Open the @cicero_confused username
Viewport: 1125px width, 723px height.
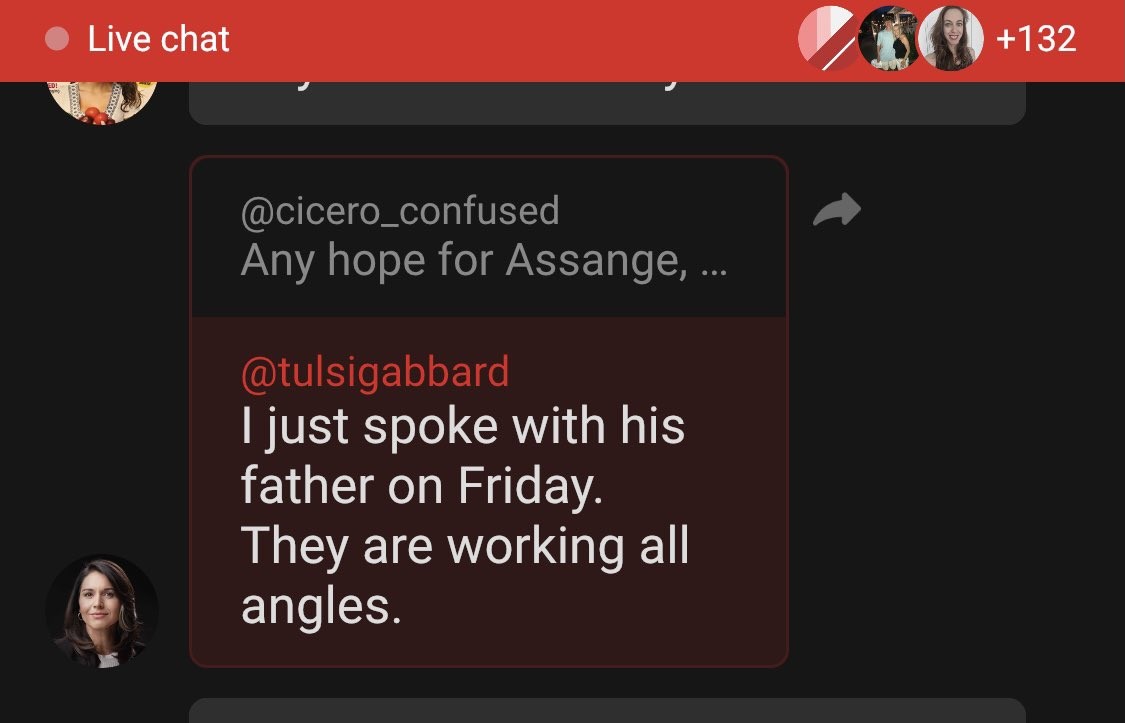(399, 211)
